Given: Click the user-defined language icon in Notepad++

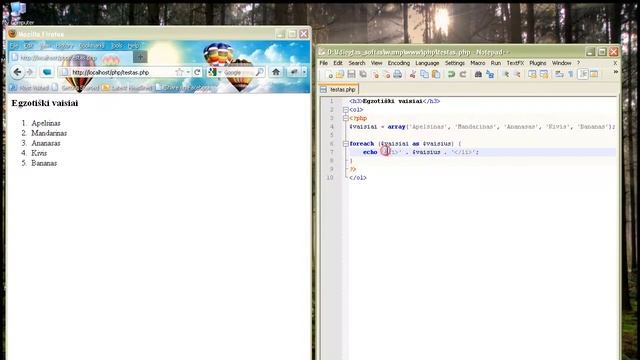Looking at the screenshot, I should (x=594, y=74).
